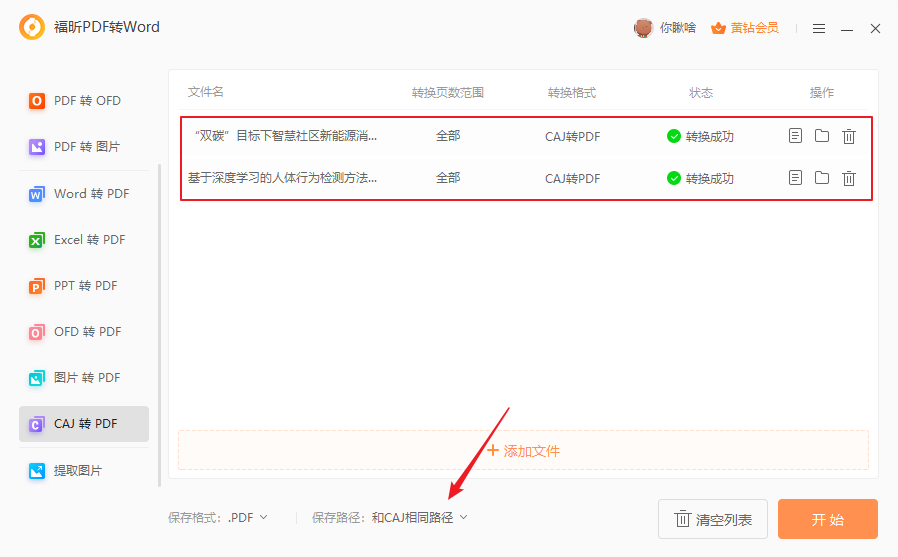
Task: Open output folder for first file
Action: [822, 136]
